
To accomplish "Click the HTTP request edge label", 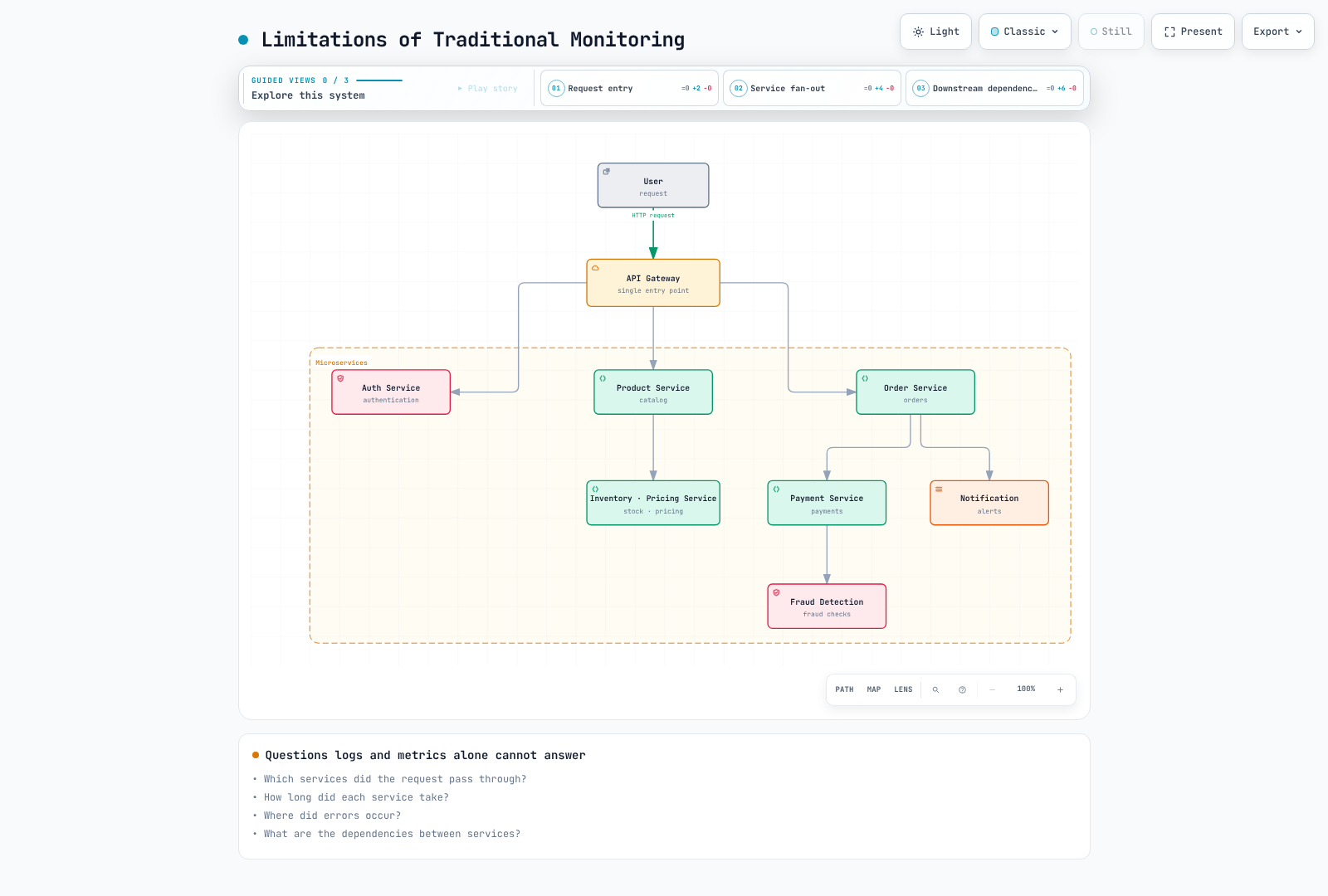I will 653,216.
